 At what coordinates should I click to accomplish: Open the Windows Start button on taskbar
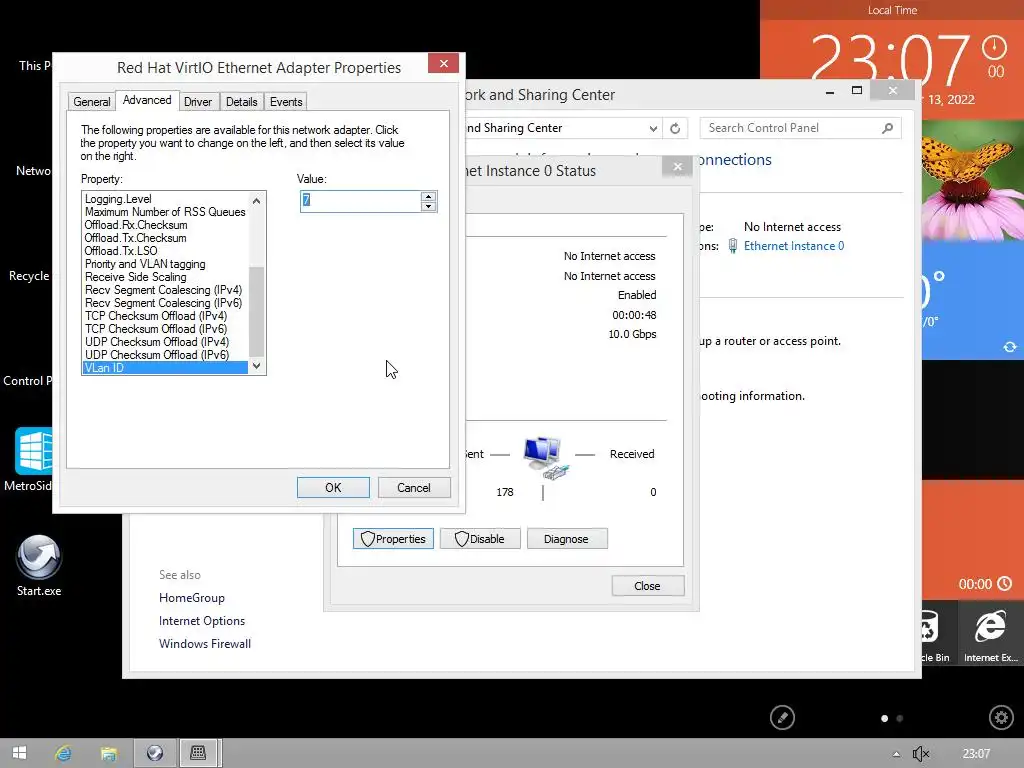tap(20, 753)
